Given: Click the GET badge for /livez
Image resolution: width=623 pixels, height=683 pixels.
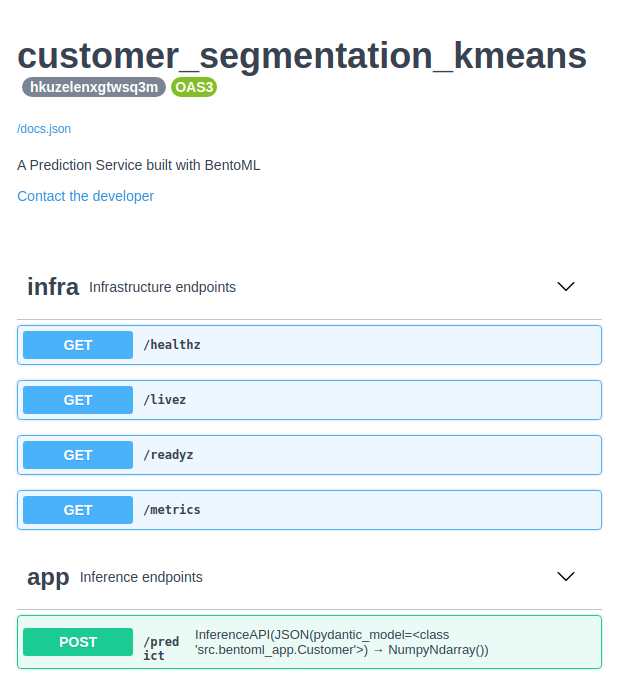Looking at the screenshot, I should tap(78, 400).
